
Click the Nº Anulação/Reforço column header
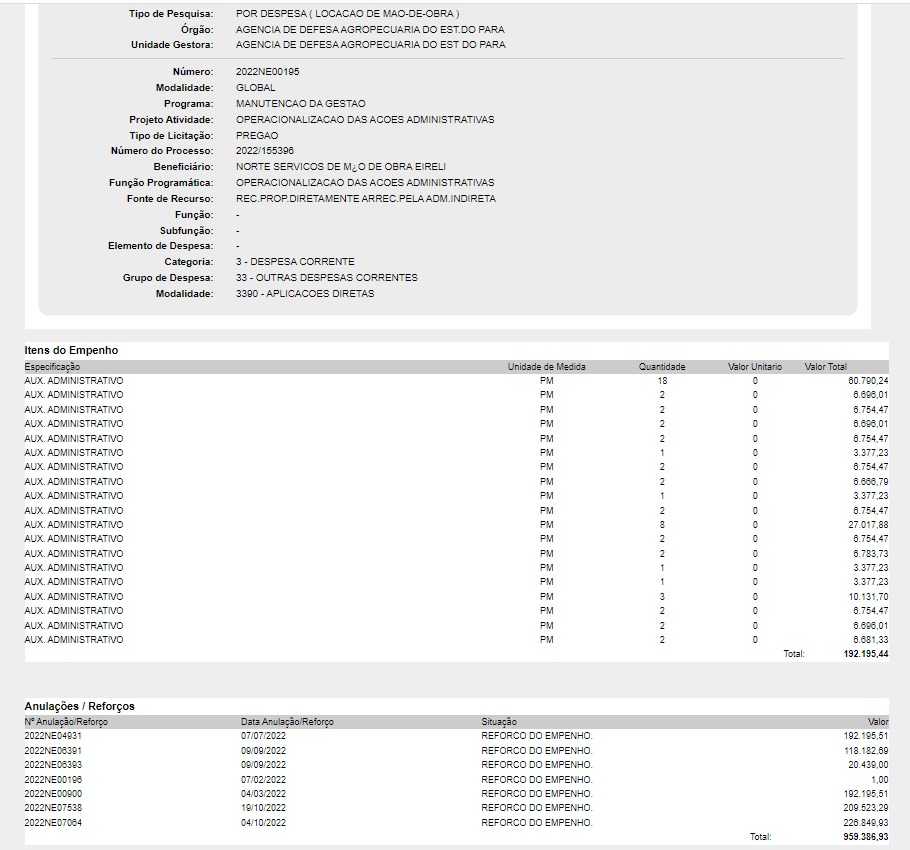[66, 722]
